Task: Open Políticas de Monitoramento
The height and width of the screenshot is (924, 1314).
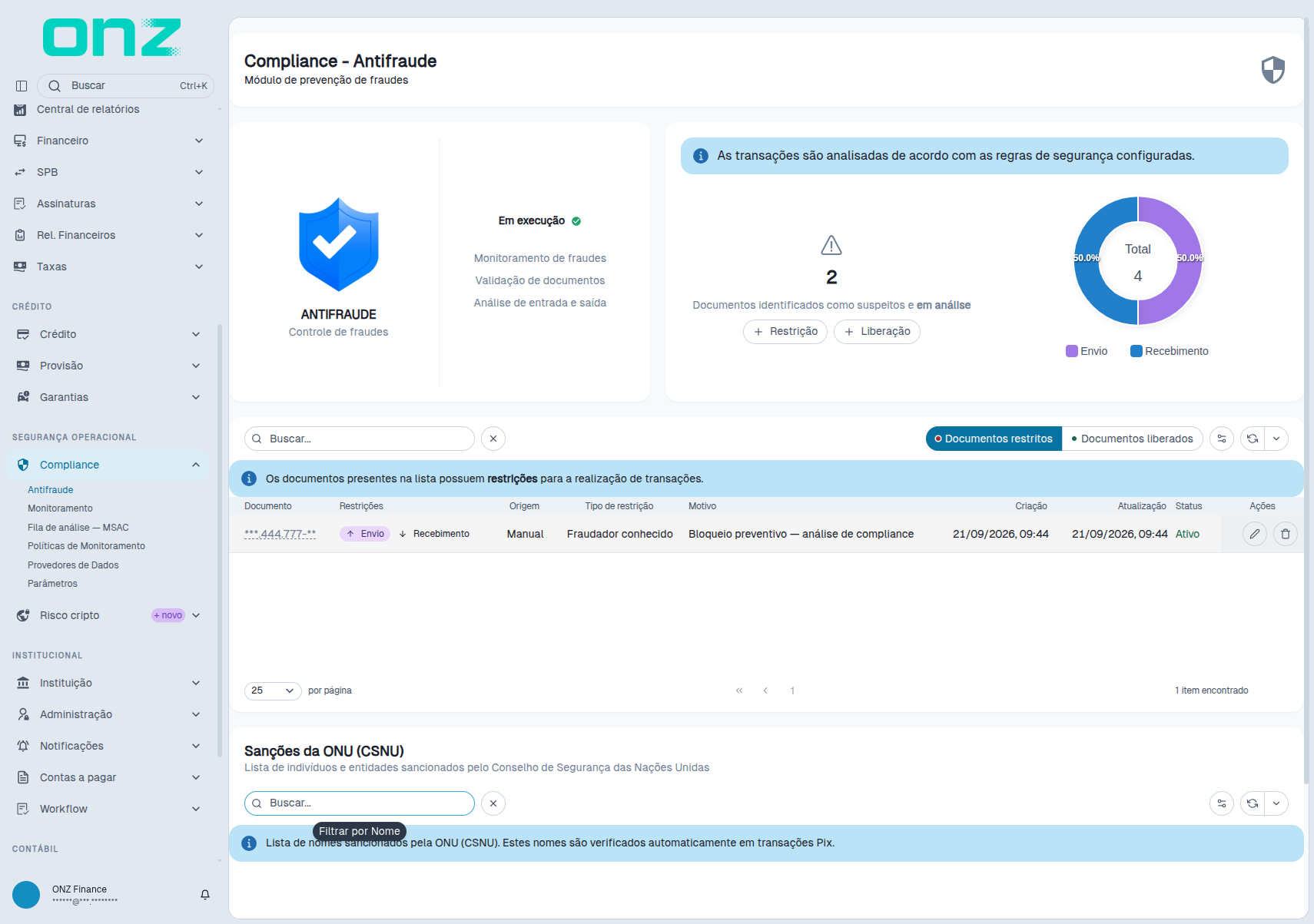Action: coord(86,546)
